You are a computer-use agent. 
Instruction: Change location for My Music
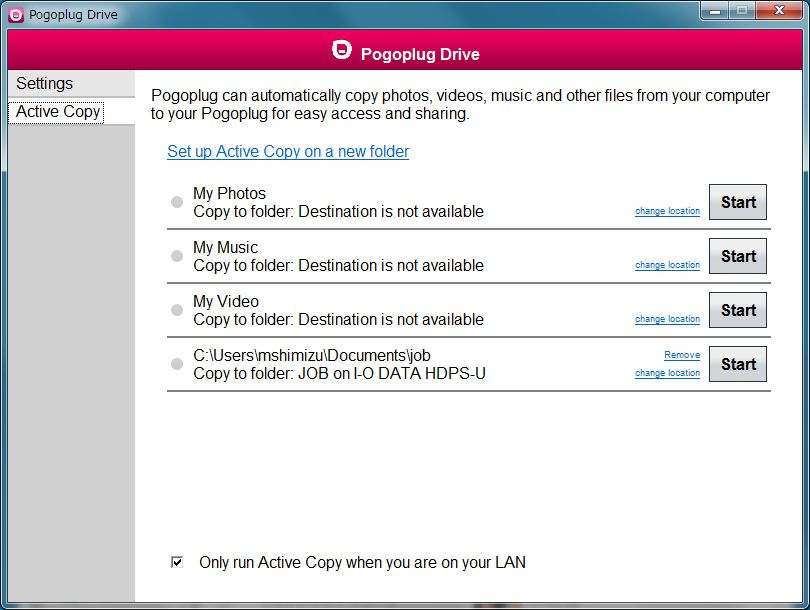point(667,265)
